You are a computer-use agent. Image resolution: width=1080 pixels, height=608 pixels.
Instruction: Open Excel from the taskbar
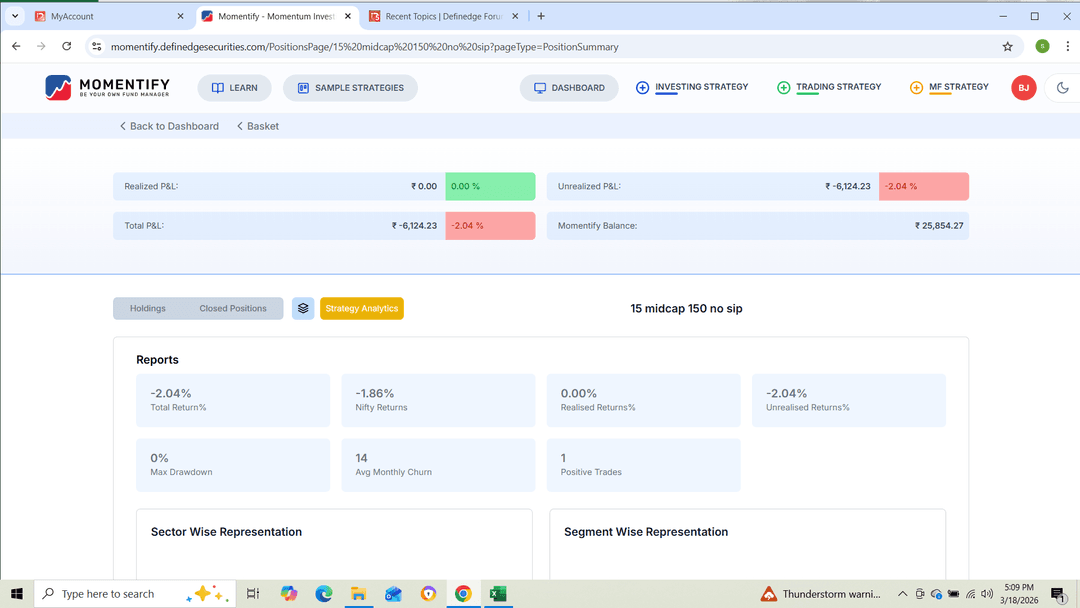(497, 594)
